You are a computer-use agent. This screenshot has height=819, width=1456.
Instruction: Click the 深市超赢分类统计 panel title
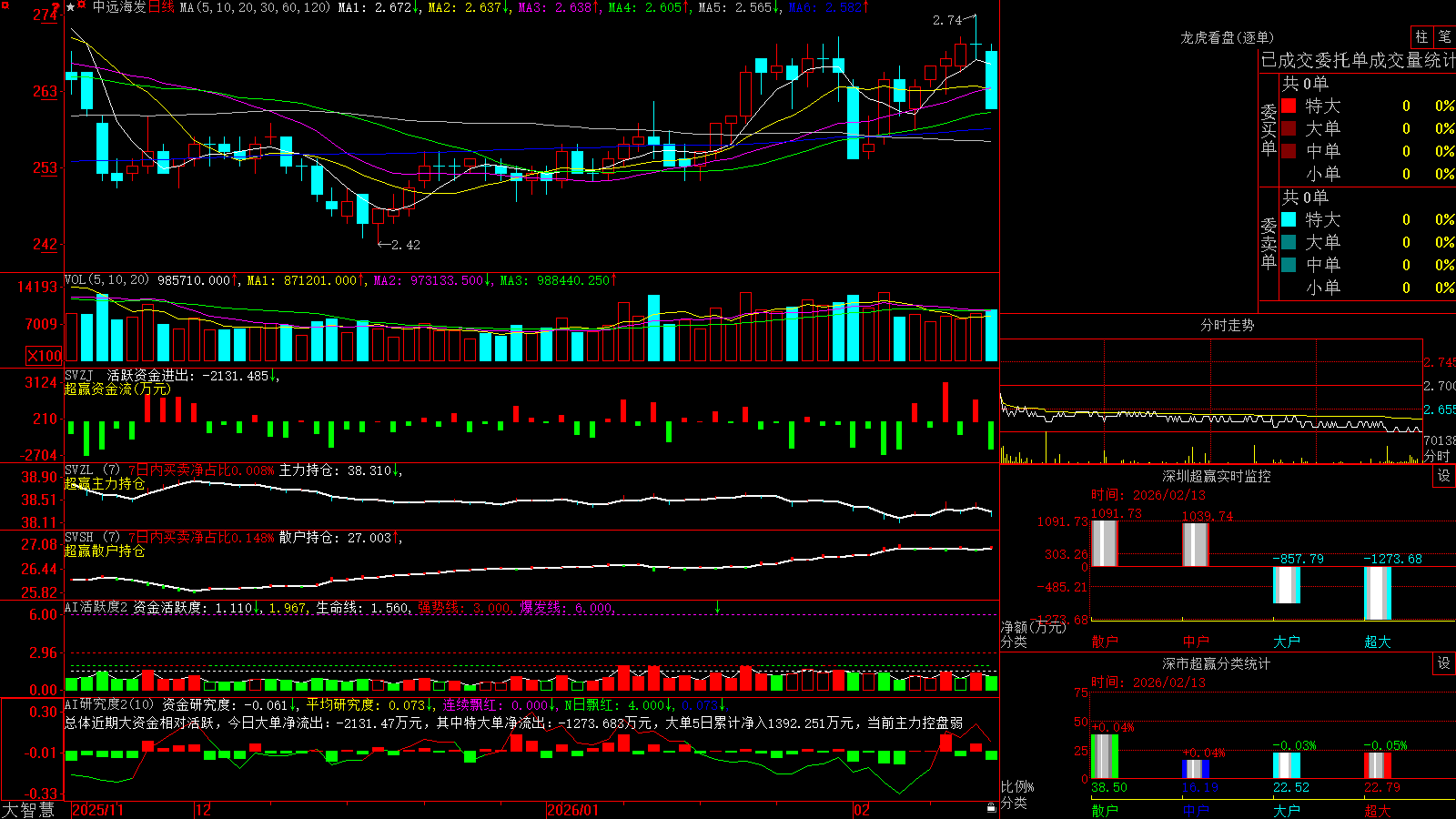[1216, 663]
